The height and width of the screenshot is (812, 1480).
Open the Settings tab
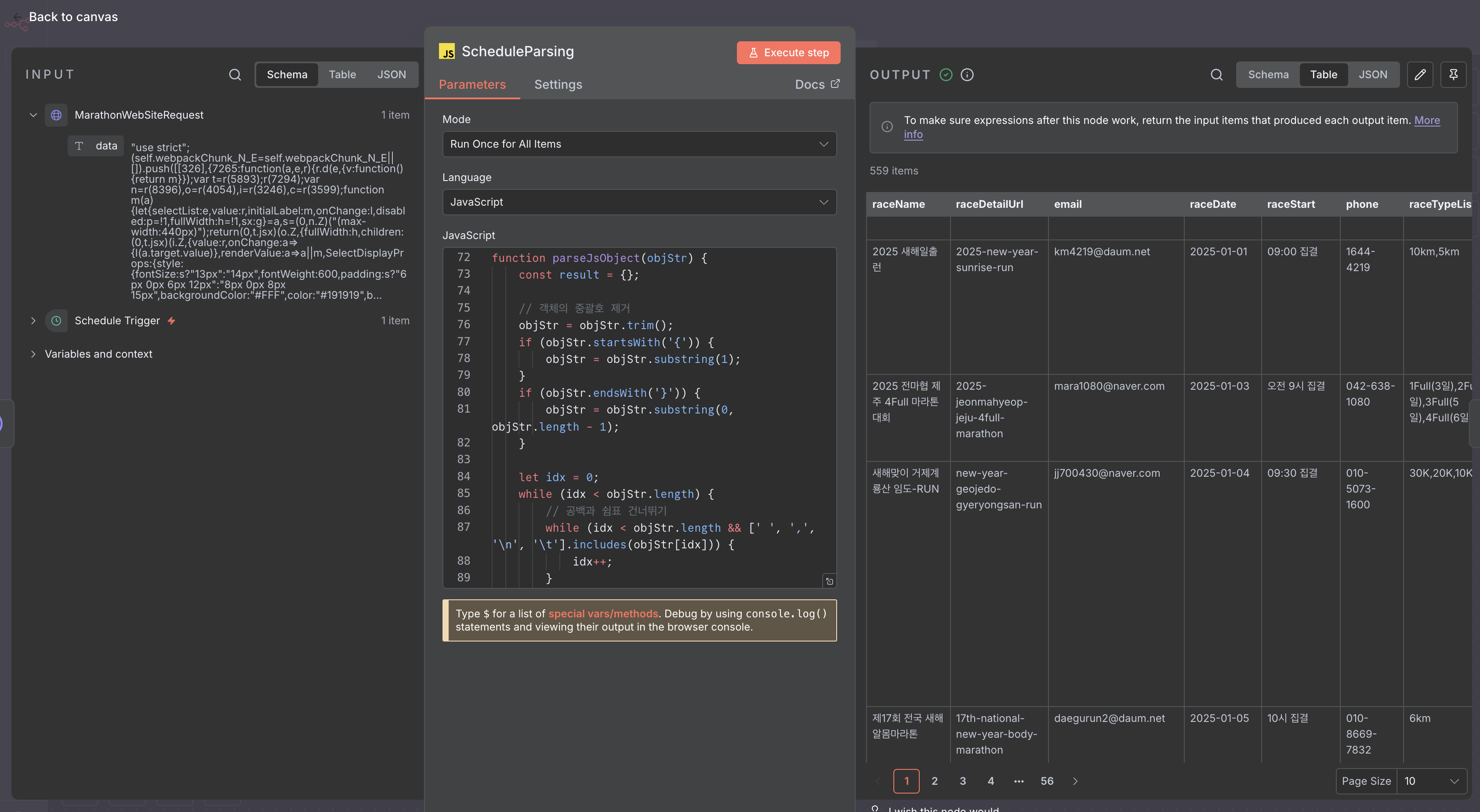(558, 84)
